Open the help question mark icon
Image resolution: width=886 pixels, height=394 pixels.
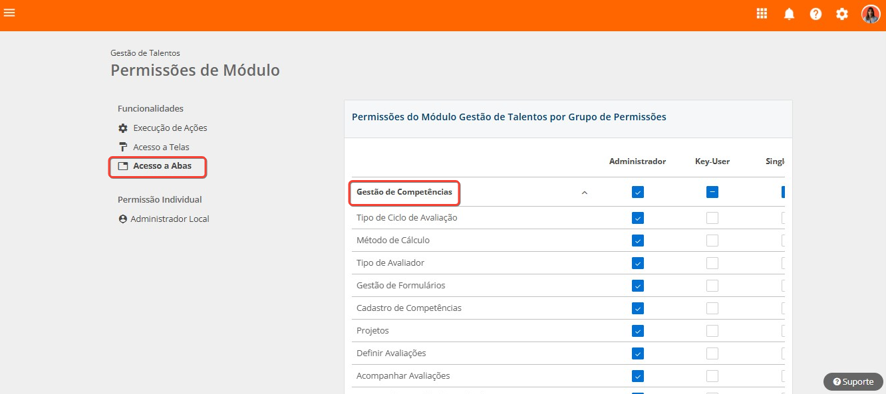tap(815, 14)
